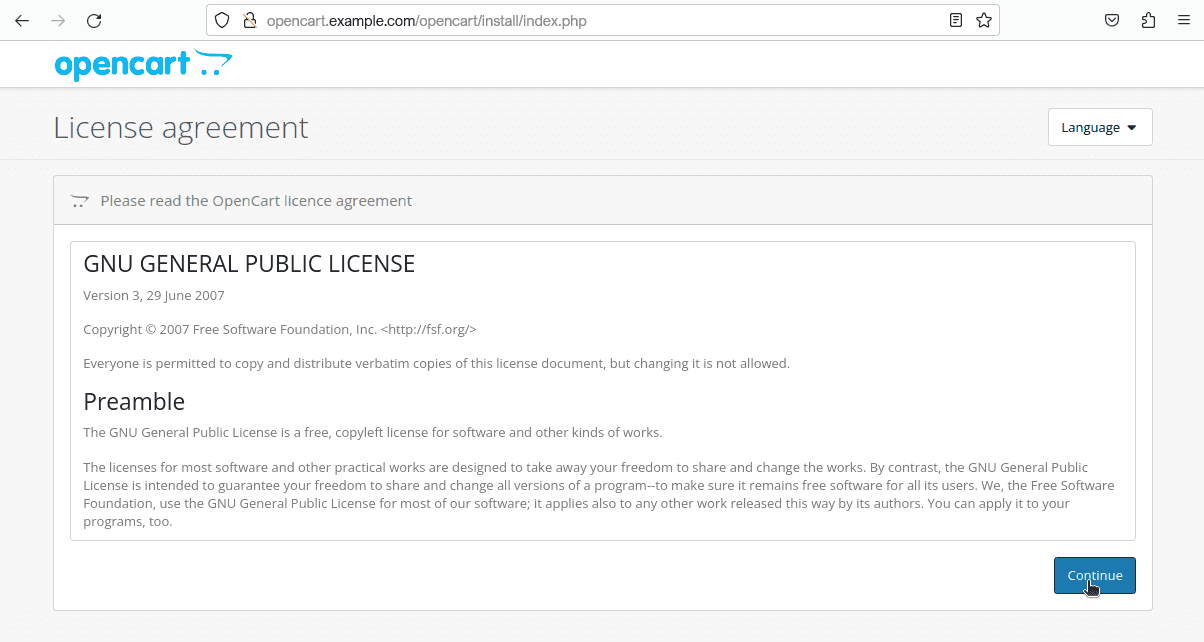Click the Copyright 2007 Free Software Foundation line
Image resolution: width=1204 pixels, height=642 pixels.
(280, 329)
